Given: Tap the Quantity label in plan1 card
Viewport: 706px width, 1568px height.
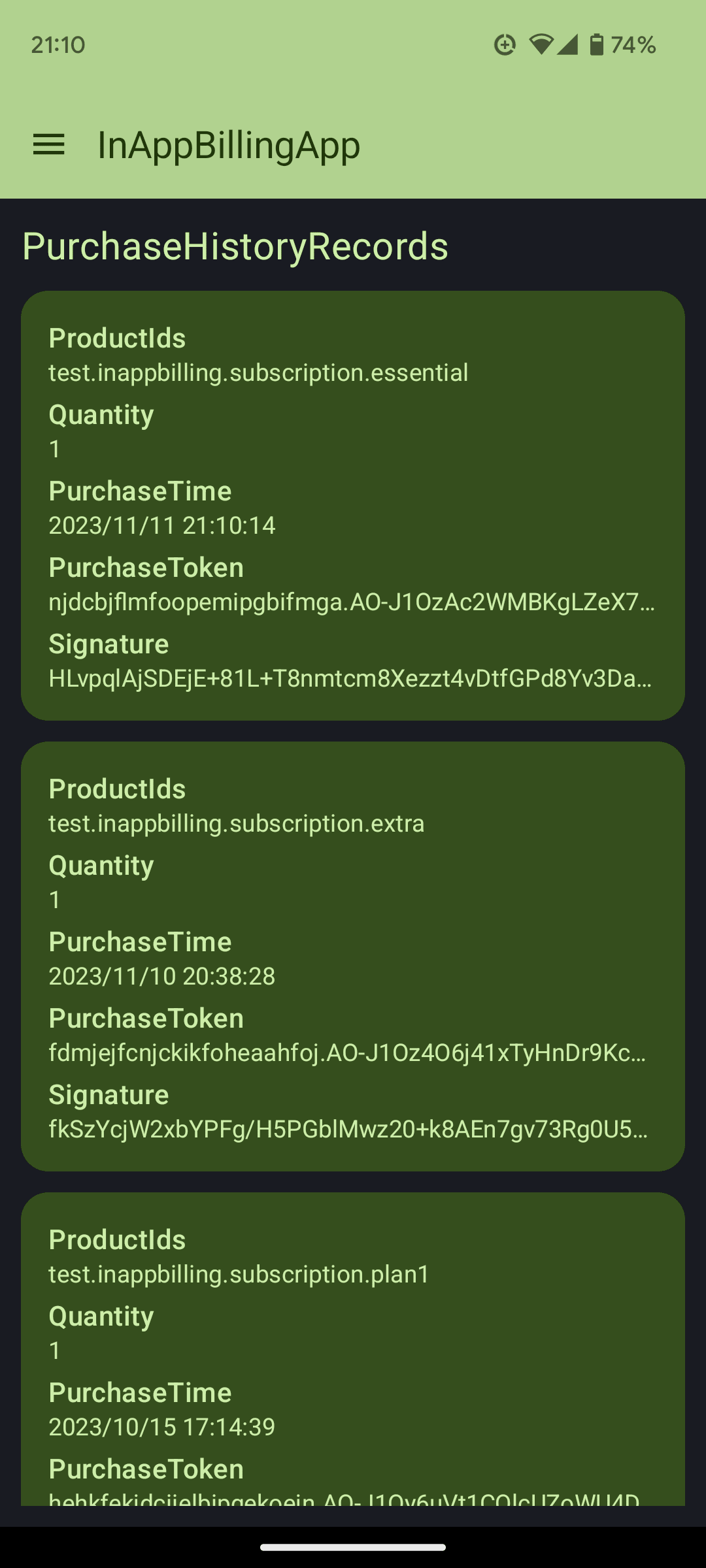Looking at the screenshot, I should (x=101, y=1317).
